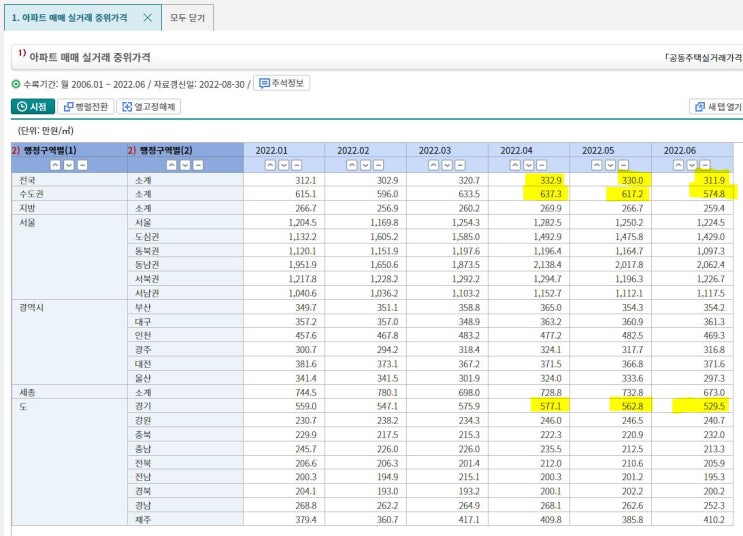Viewport: 743px width, 536px height.
Task: Click highlighted value 529.5 for 경기
Action: 714,406
